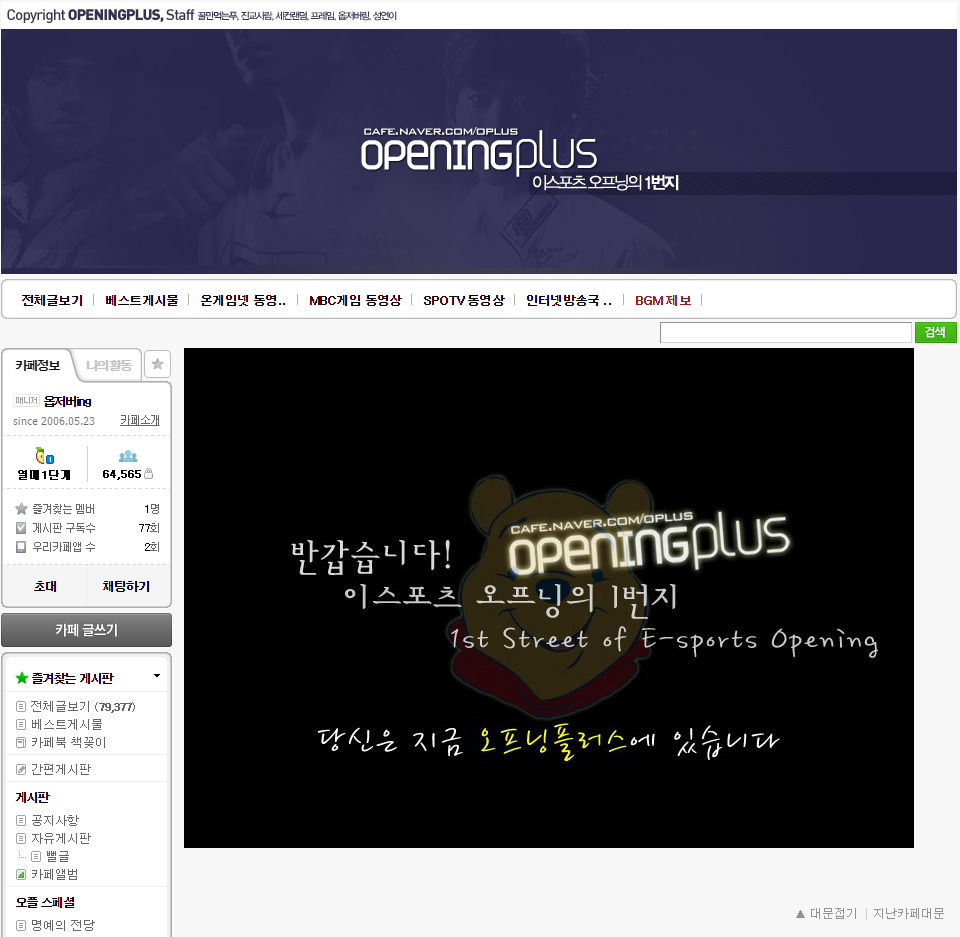The image size is (960, 937).
Task: Click the board icon next to 공지사항
Action: point(21,820)
